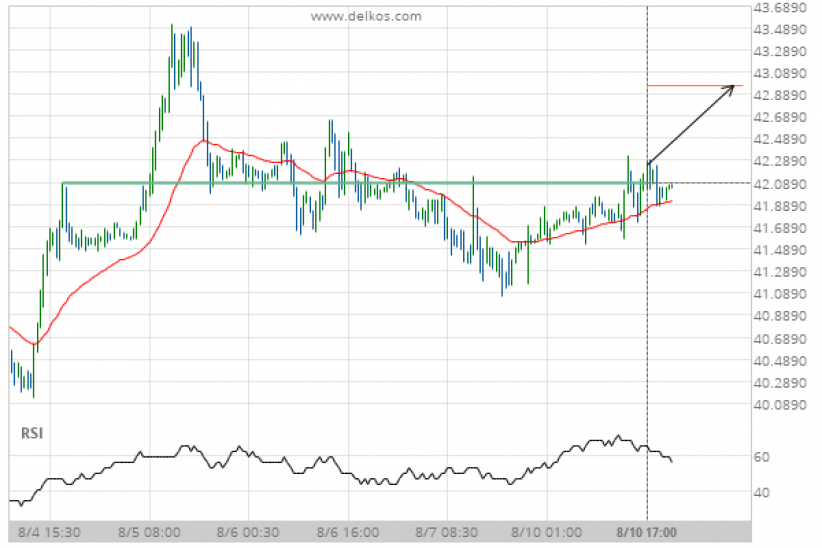The image size is (822, 548).
Task: Click the 40.2890 price axis label
Action: coord(780,383)
